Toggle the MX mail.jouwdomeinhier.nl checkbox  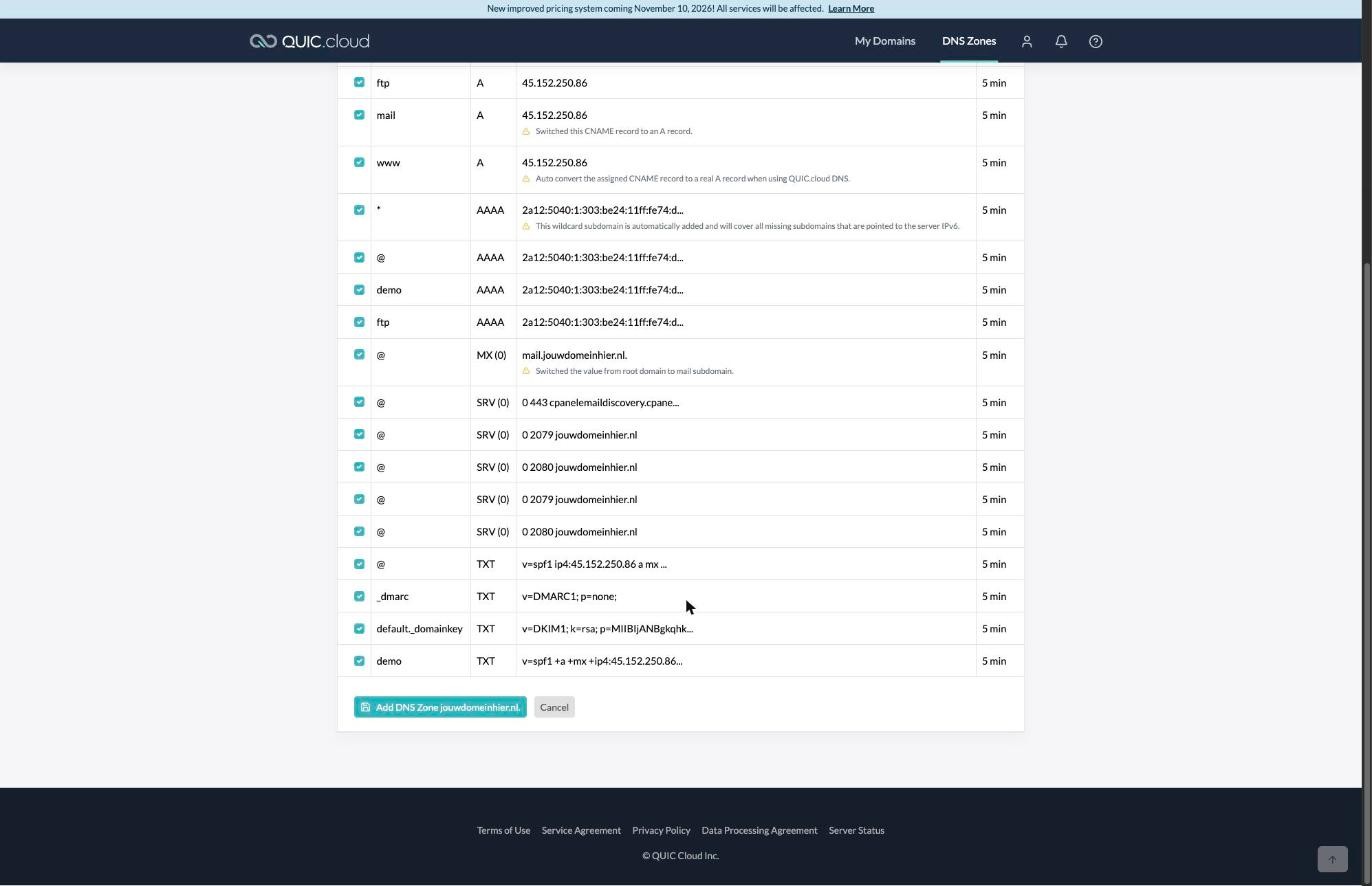[x=359, y=354]
